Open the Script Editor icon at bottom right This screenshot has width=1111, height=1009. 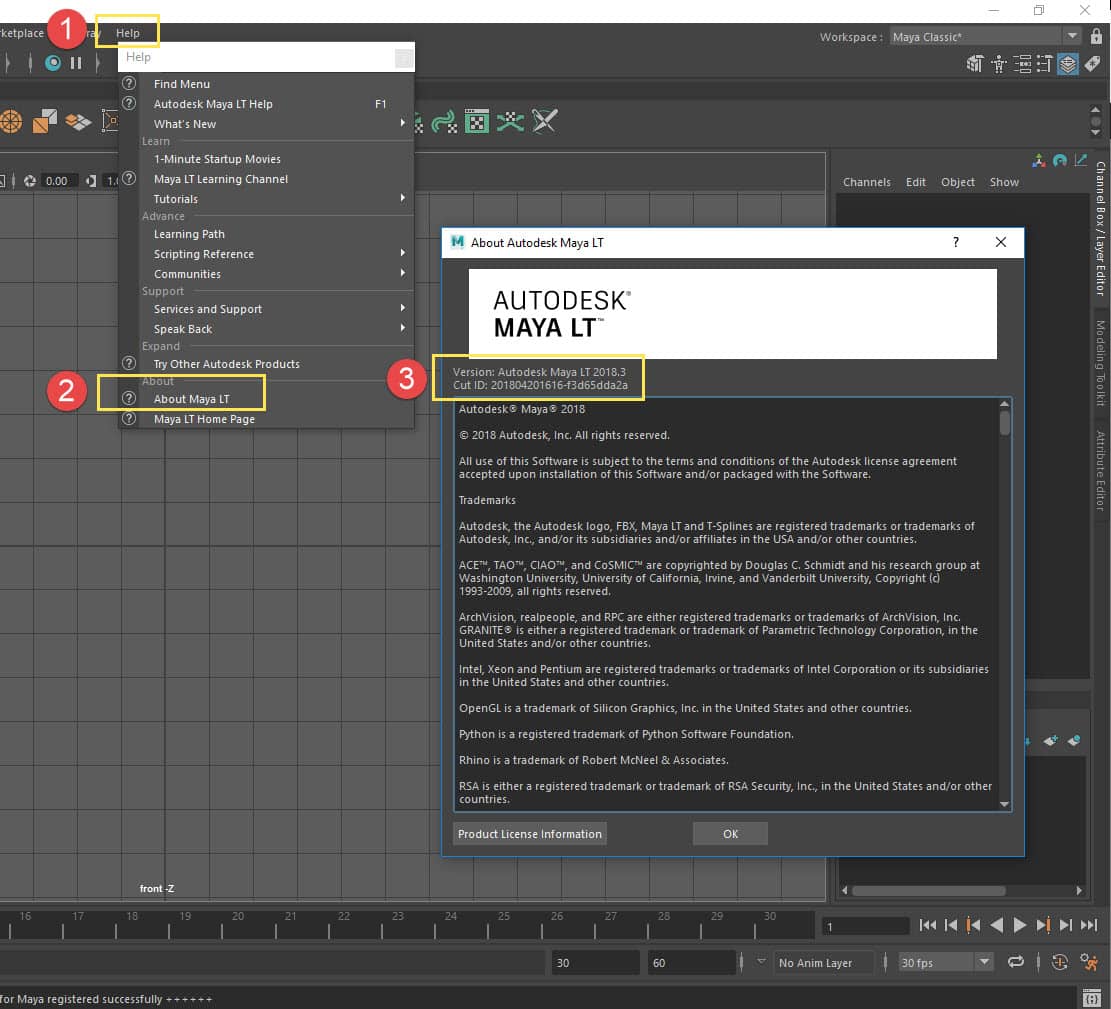tap(1092, 998)
